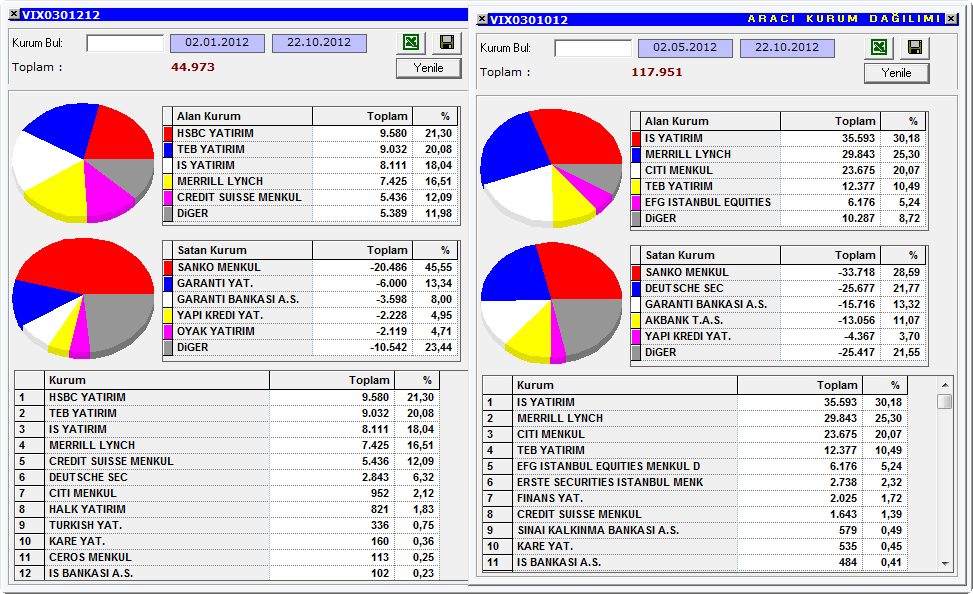Click the Alan Kurum pie chart in VIX0301012
This screenshot has width=973, height=594.
tap(551, 168)
